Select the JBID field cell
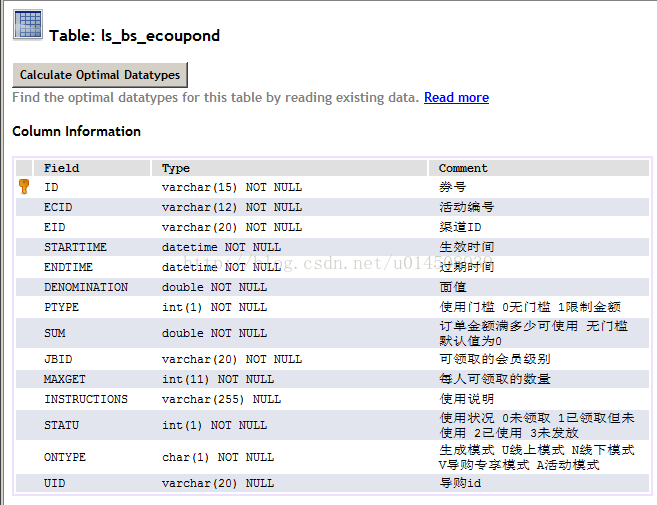This screenshot has height=505, width=657. (x=92, y=360)
